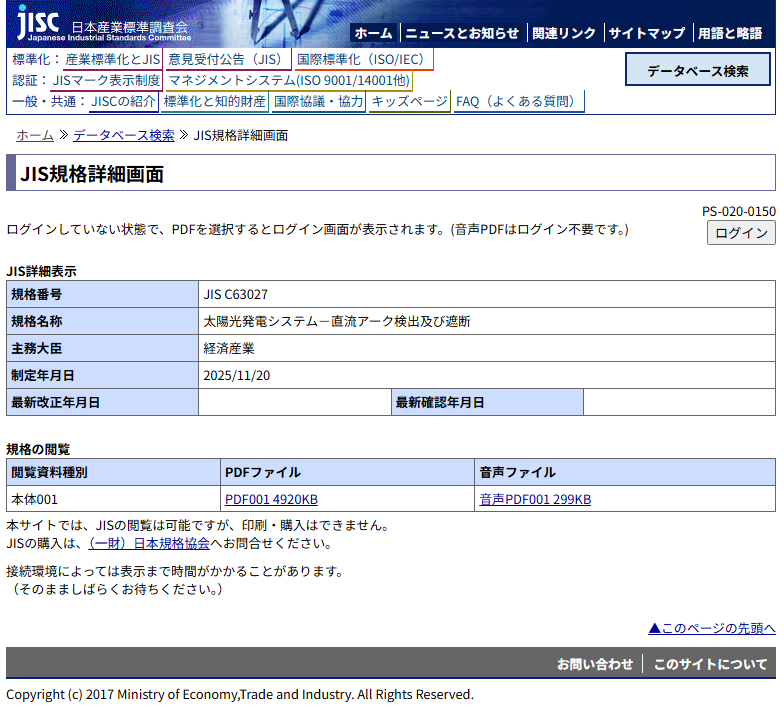This screenshot has height=711, width=784.
Task: Select the キッズページ tab
Action: pos(409,102)
